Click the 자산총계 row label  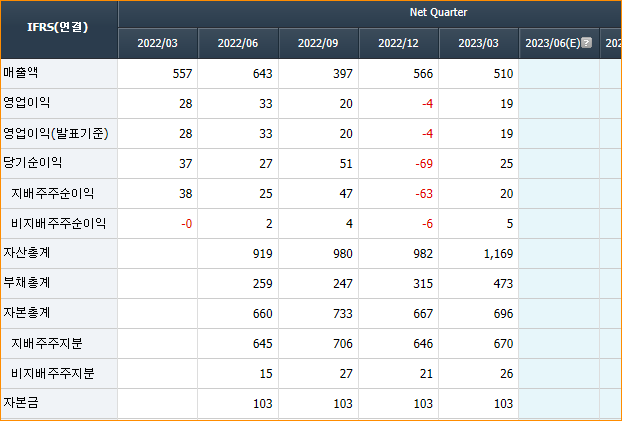[x=27, y=253]
